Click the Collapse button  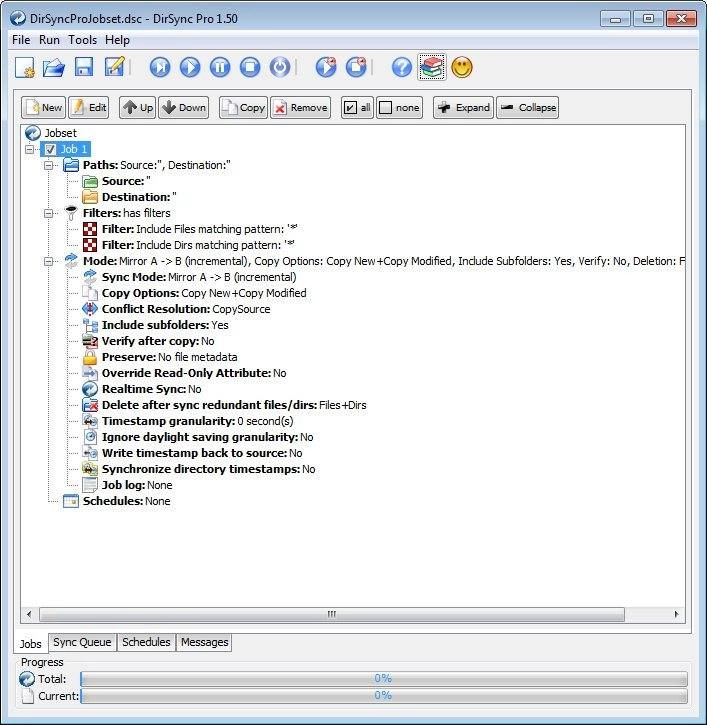pyautogui.click(x=528, y=108)
